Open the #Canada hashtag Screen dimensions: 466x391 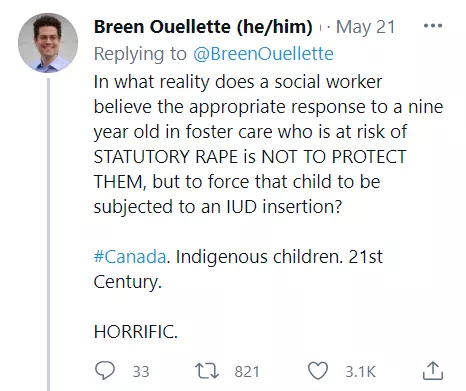(x=130, y=257)
